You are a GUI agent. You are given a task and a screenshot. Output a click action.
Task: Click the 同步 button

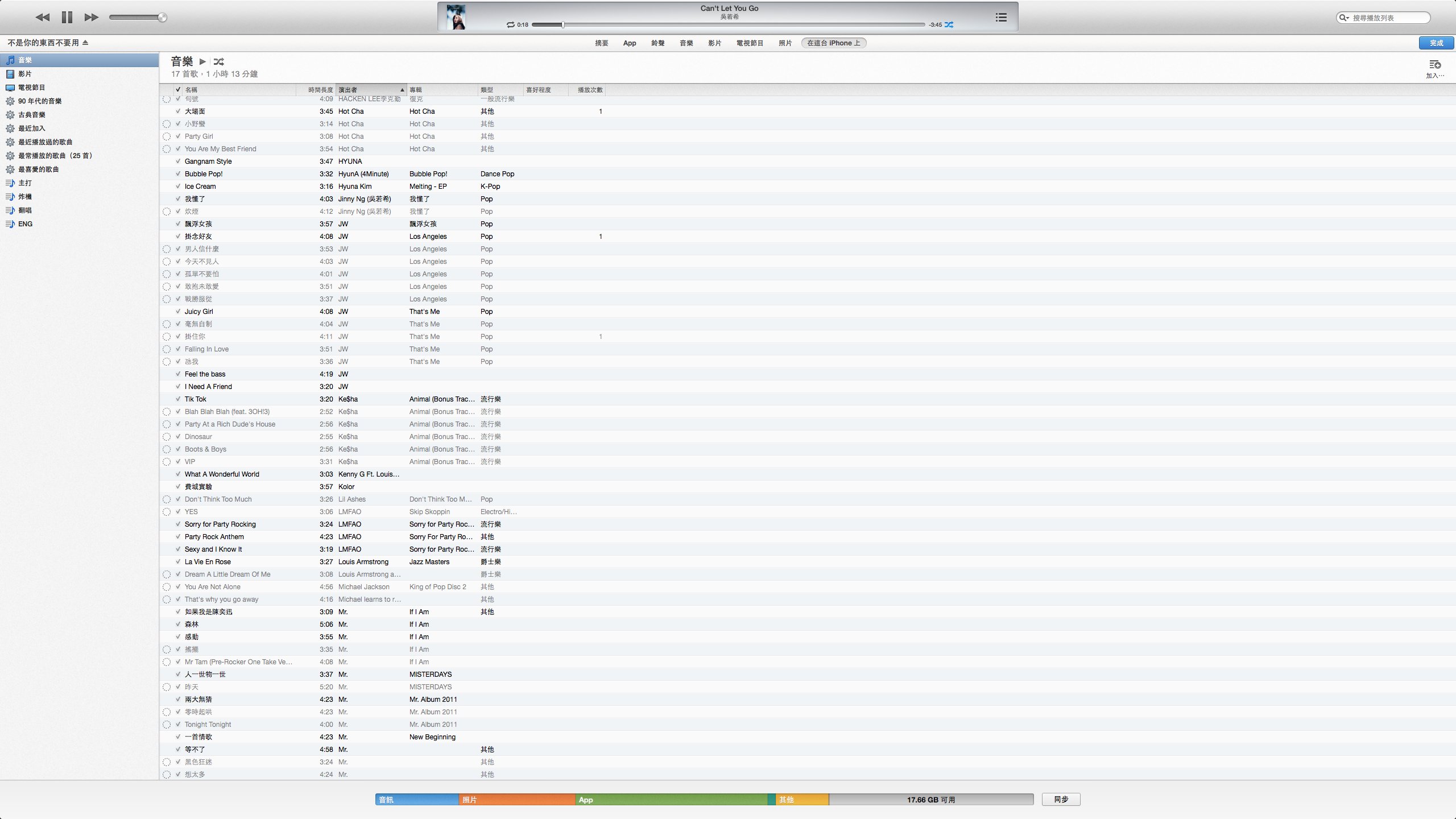(x=1061, y=800)
